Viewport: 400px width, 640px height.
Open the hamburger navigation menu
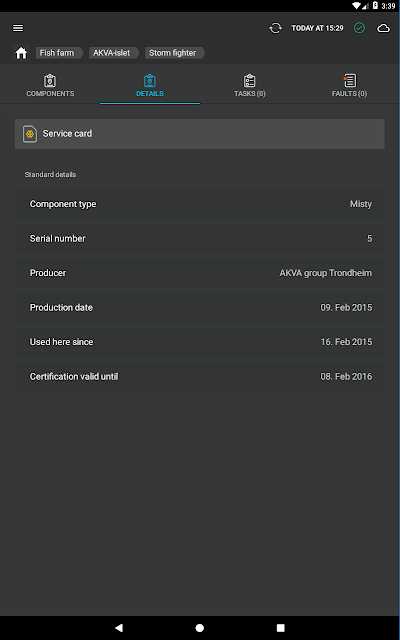tap(18, 28)
